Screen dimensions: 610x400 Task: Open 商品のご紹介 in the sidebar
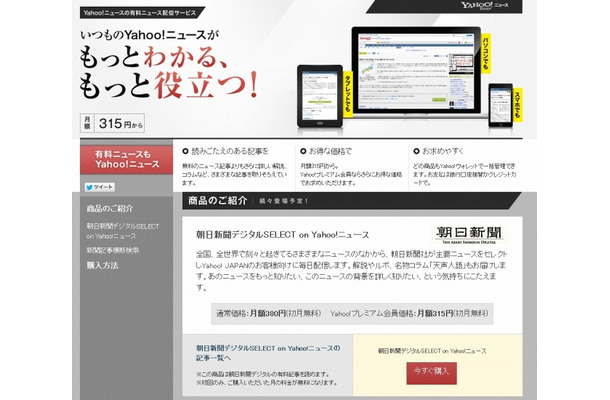pos(110,209)
